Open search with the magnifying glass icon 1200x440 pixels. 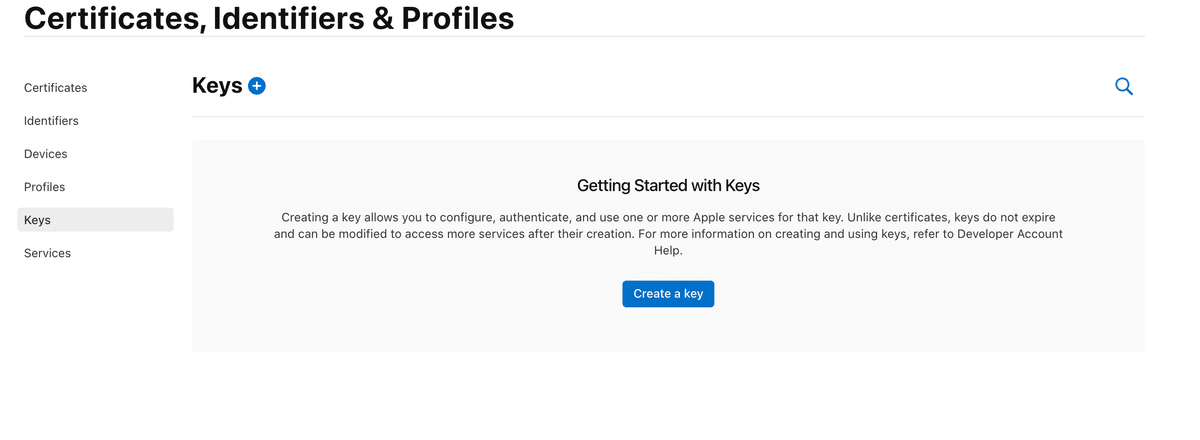click(x=1124, y=87)
